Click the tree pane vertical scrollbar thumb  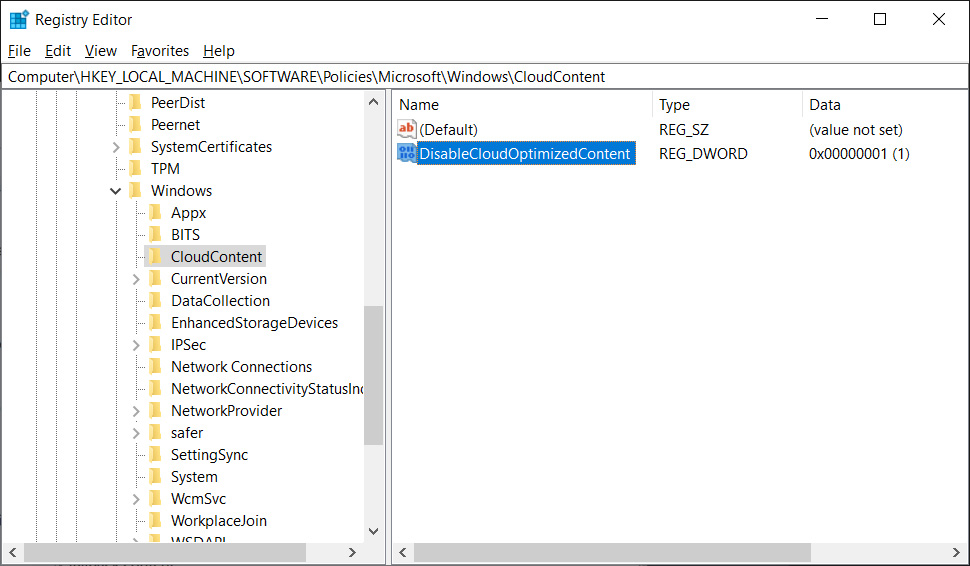click(x=373, y=375)
